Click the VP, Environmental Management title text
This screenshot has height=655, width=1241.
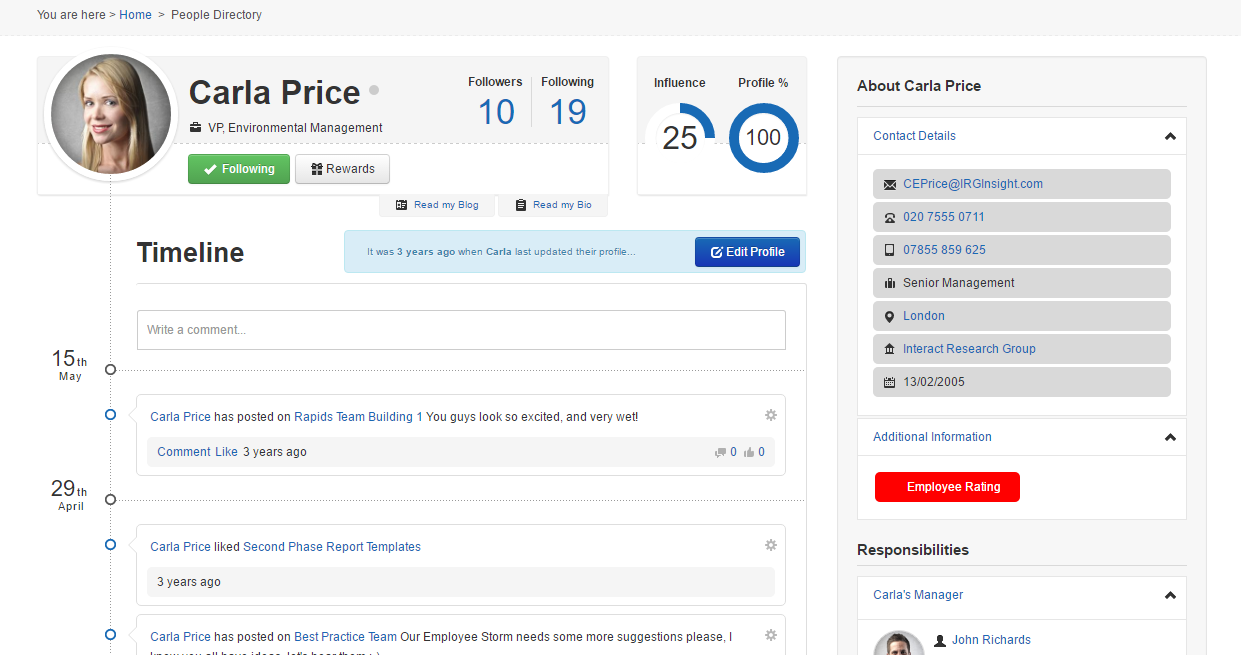point(295,128)
